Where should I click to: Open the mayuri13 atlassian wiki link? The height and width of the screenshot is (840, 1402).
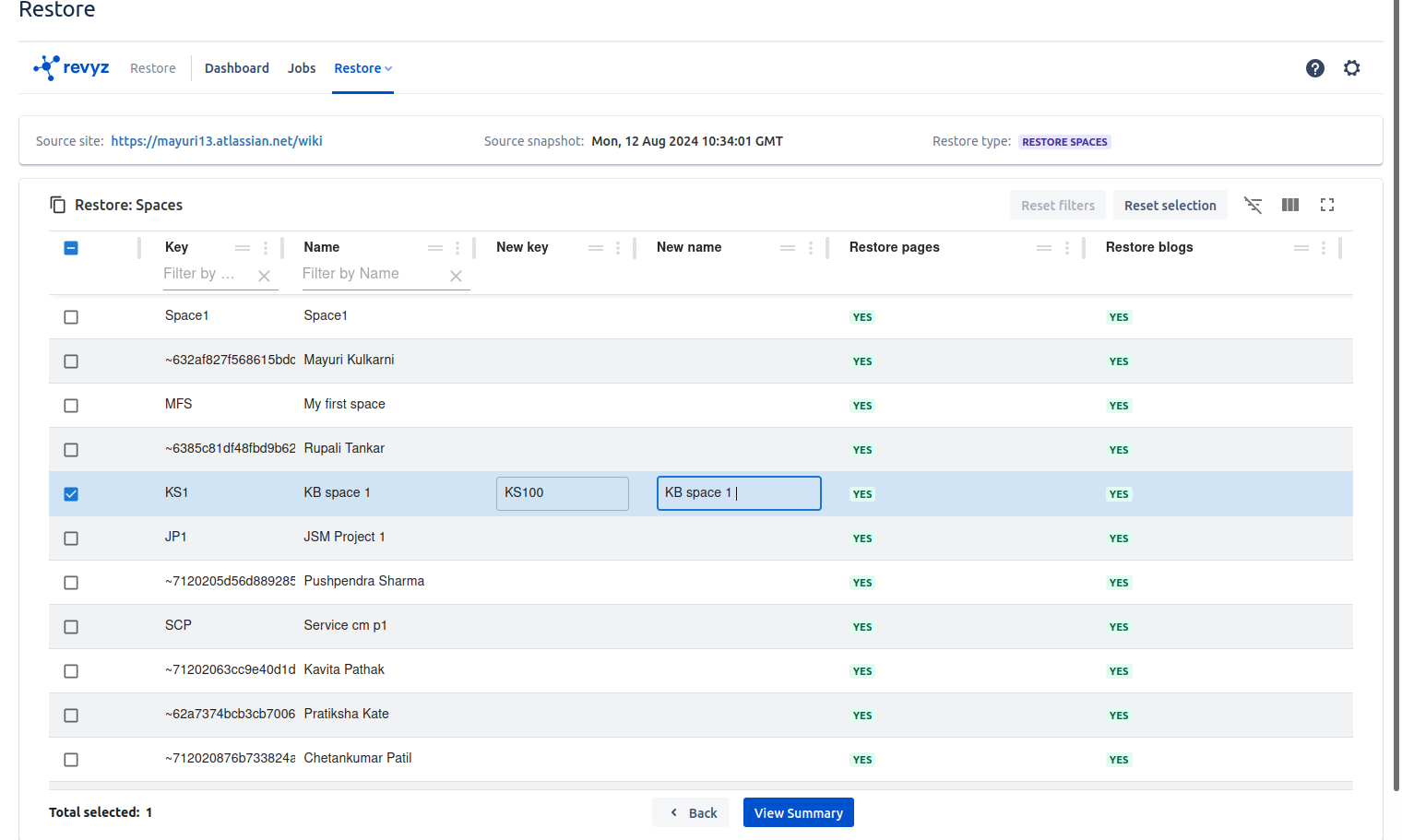click(217, 141)
